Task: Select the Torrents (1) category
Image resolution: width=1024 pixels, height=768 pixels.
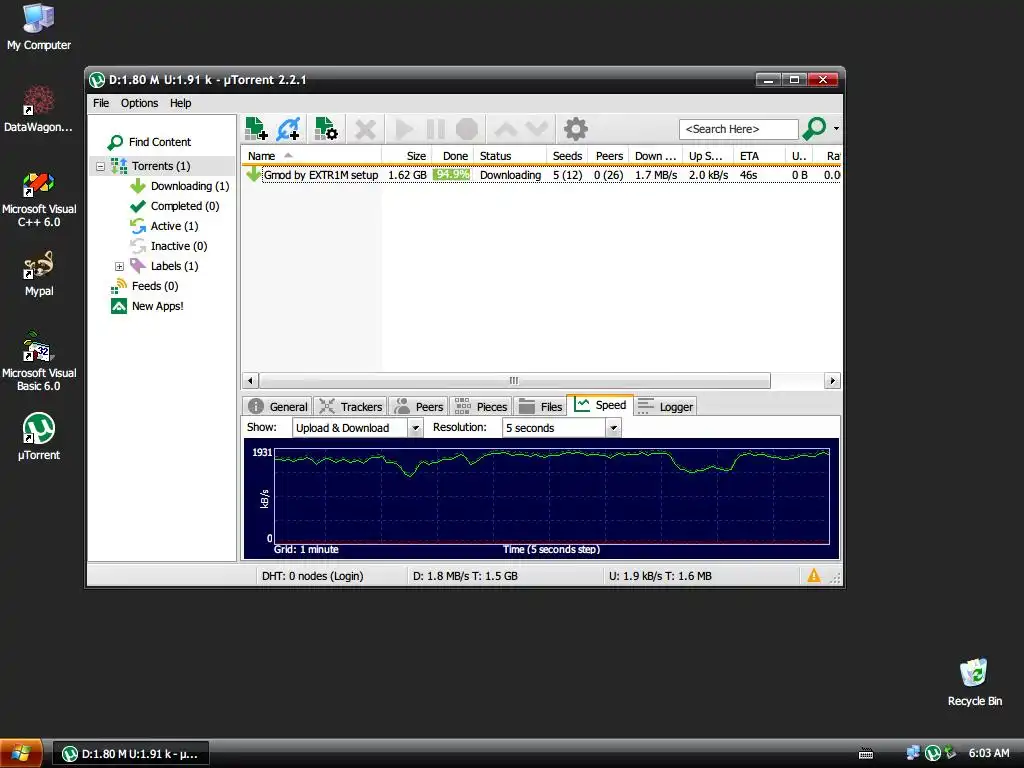Action: [161, 166]
